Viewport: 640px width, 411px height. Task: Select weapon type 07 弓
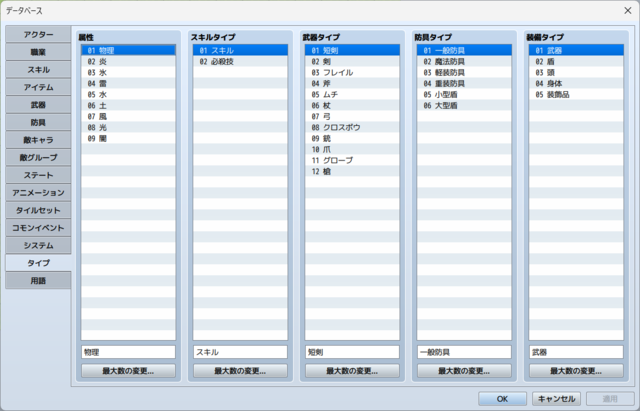click(352, 116)
